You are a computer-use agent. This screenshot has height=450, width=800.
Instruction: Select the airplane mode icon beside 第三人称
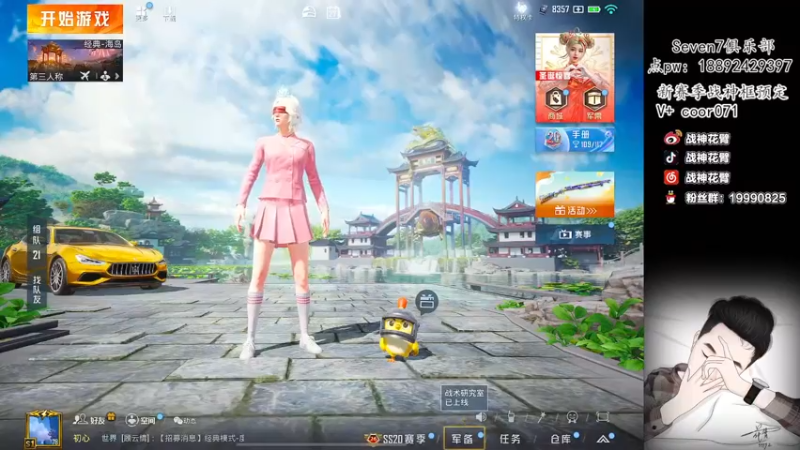(x=85, y=76)
